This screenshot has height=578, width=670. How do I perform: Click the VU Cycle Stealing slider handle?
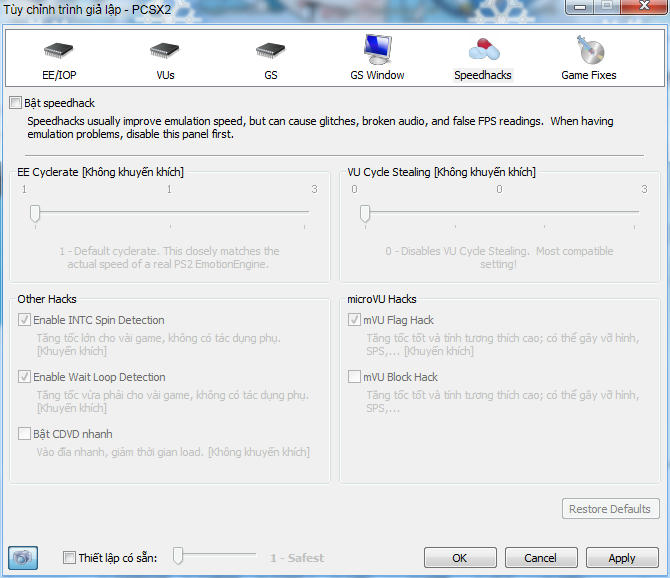click(365, 213)
